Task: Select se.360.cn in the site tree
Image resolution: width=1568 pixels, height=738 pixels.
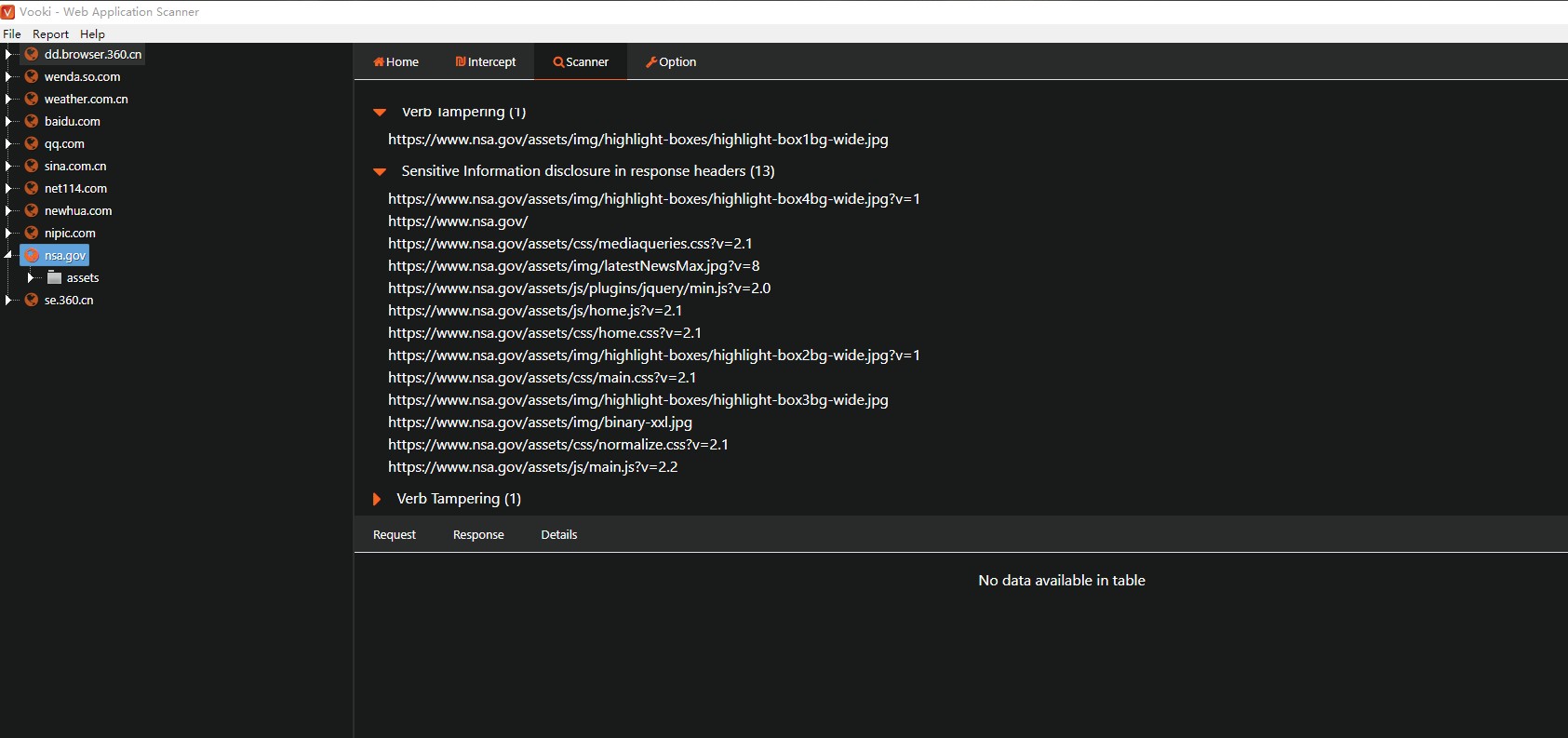Action: (69, 300)
